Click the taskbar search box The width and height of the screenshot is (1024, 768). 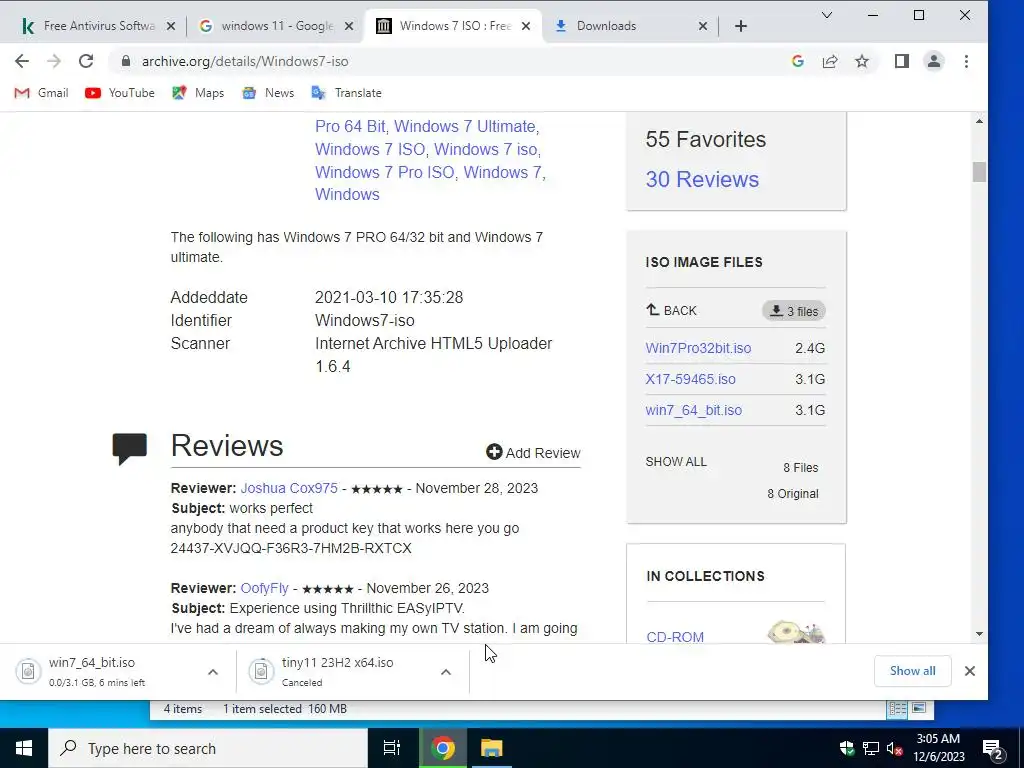pyautogui.click(x=208, y=748)
